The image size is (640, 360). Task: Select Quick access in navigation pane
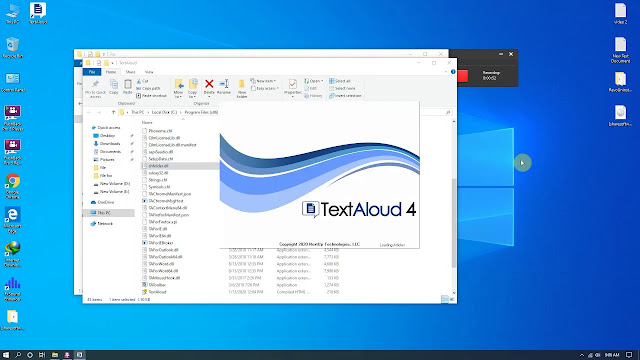pos(106,128)
